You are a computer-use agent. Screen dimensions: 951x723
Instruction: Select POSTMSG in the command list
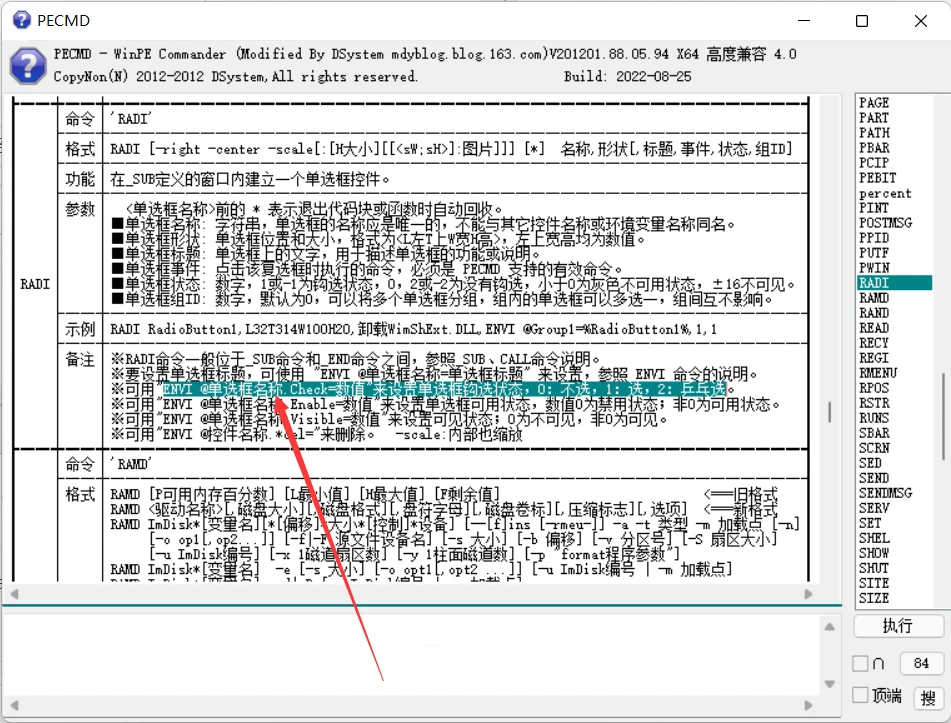(x=885, y=223)
